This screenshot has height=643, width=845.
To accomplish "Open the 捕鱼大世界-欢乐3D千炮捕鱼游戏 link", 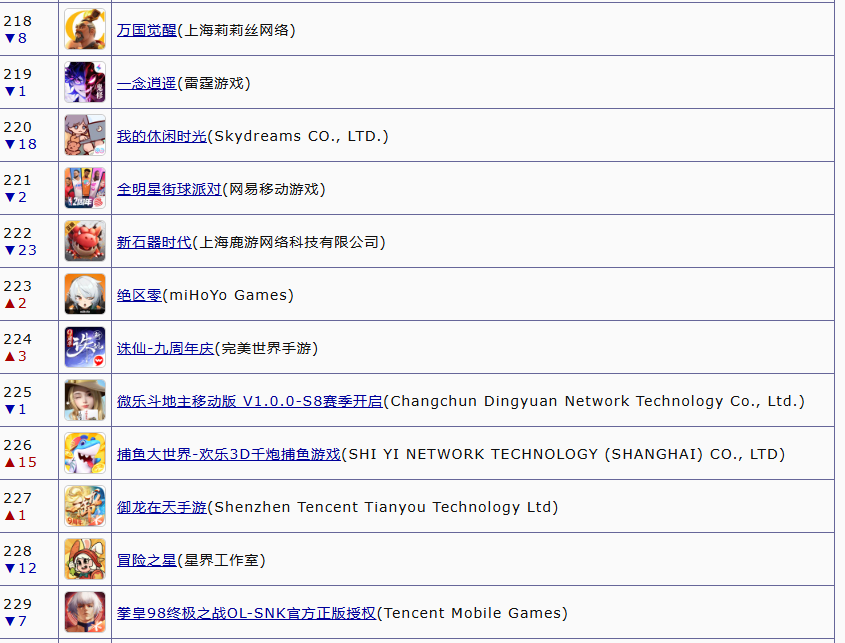I will (229, 454).
